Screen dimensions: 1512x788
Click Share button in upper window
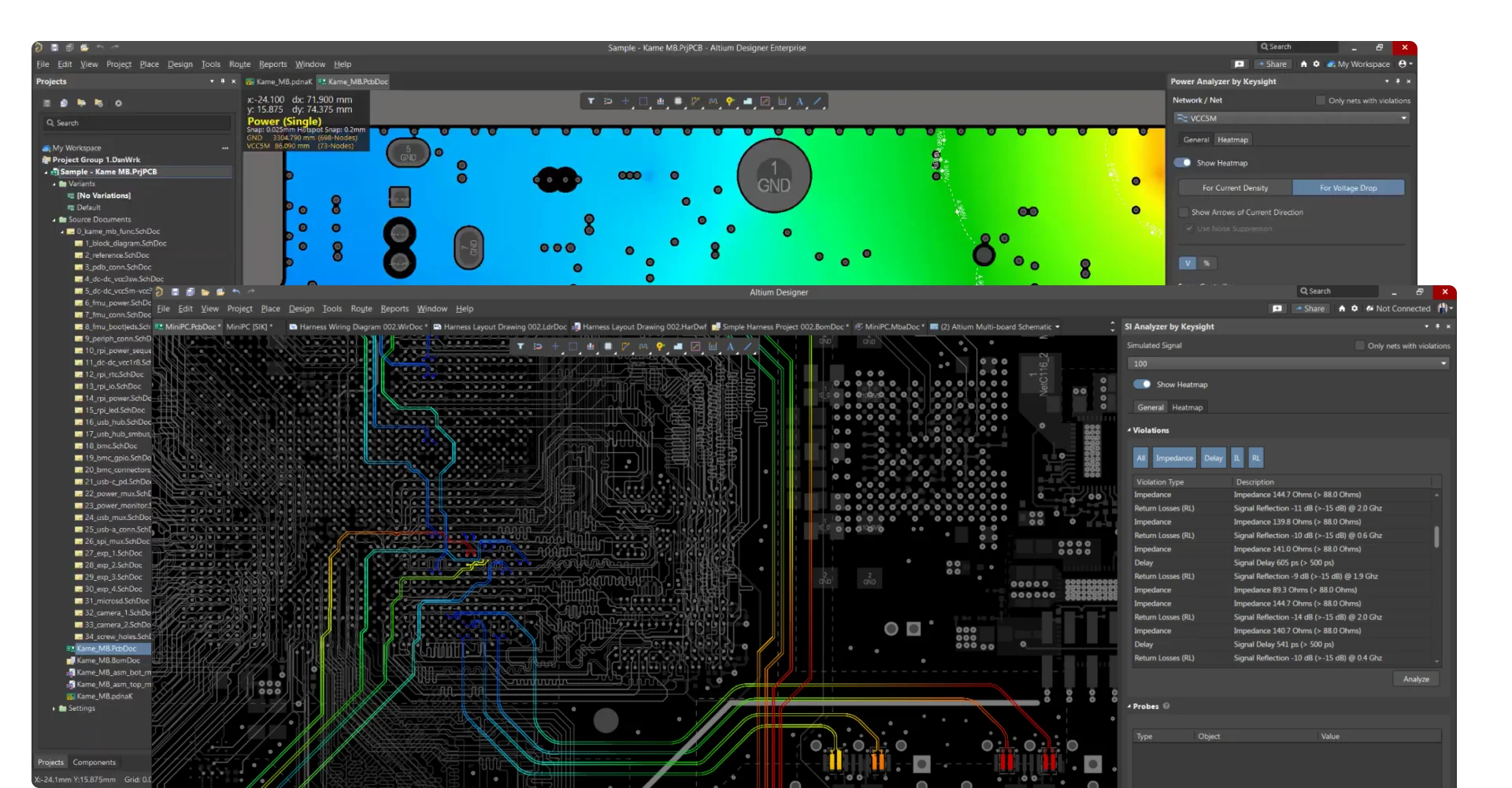pos(1272,64)
